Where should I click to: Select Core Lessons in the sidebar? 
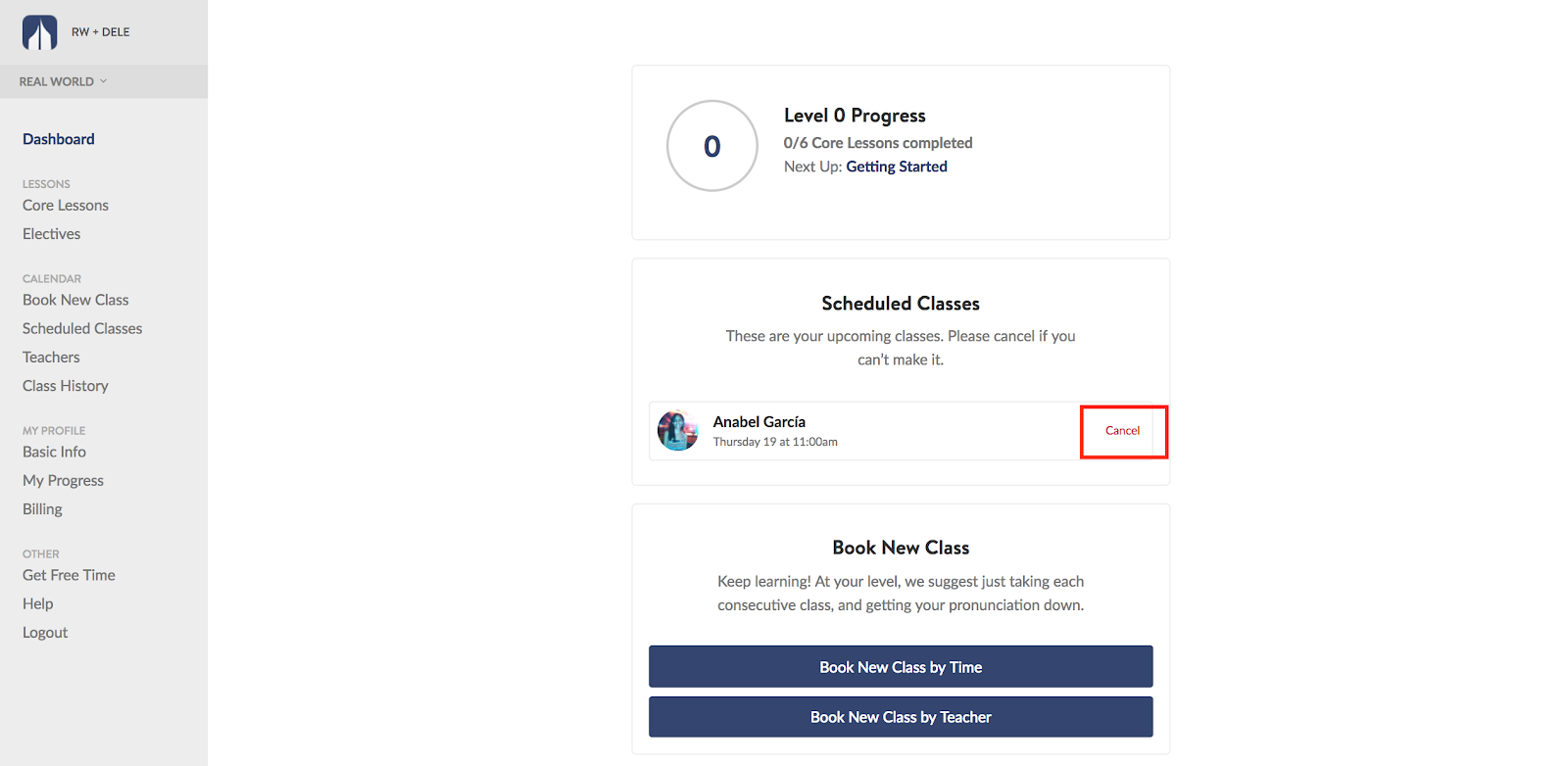pos(65,205)
